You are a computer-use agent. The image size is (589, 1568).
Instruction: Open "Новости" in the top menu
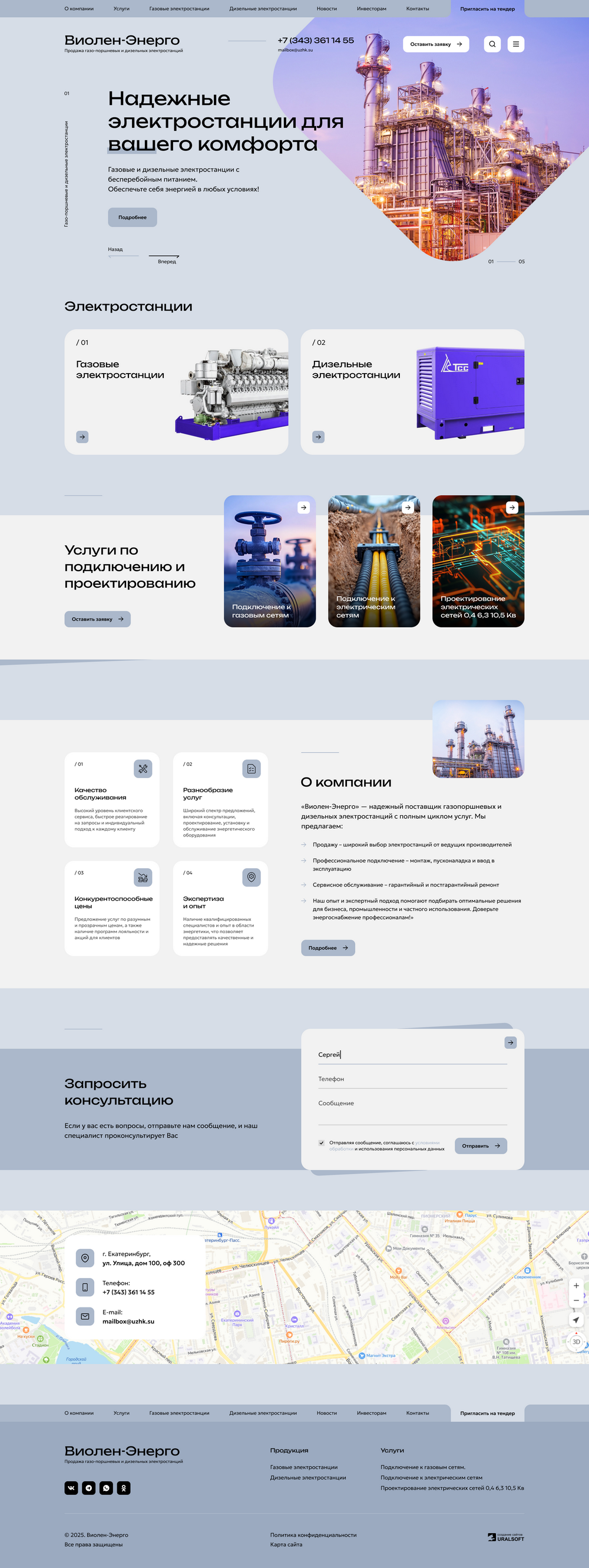326,8
